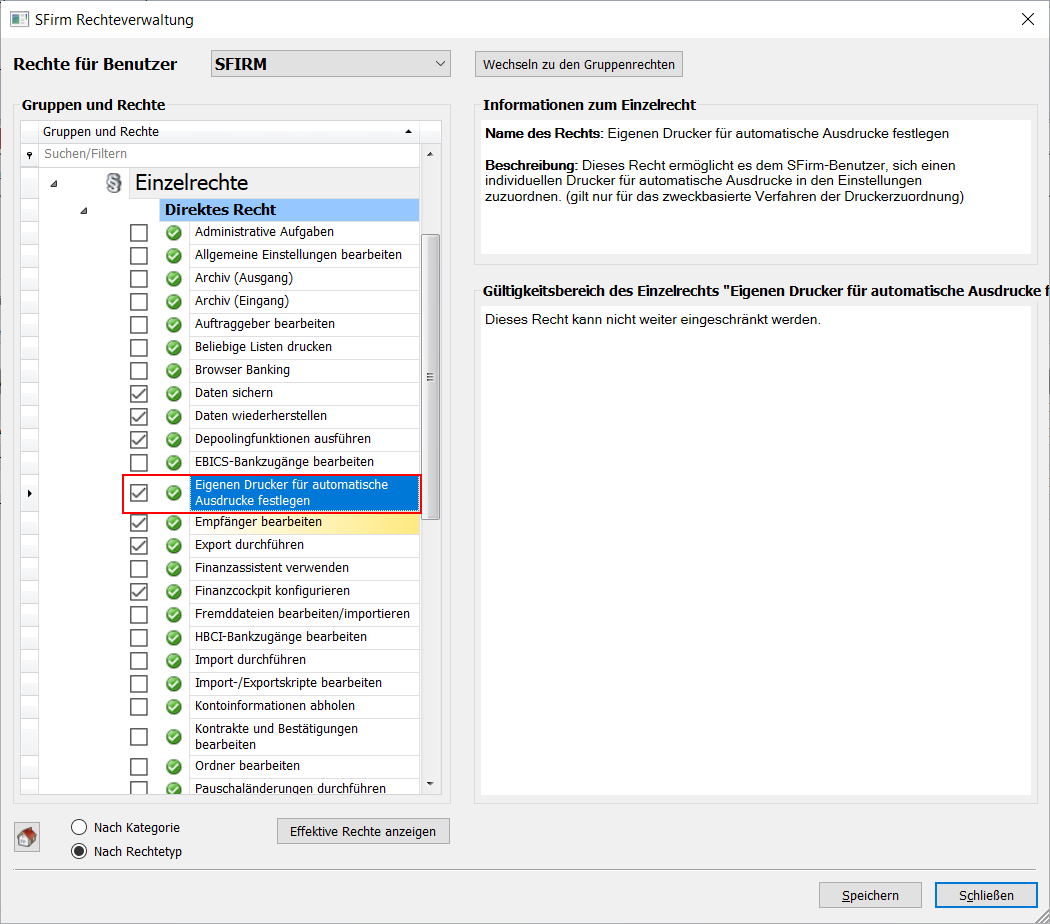The height and width of the screenshot is (924, 1050).
Task: Click the green status icon for Daten sichern
Action: pos(173,394)
